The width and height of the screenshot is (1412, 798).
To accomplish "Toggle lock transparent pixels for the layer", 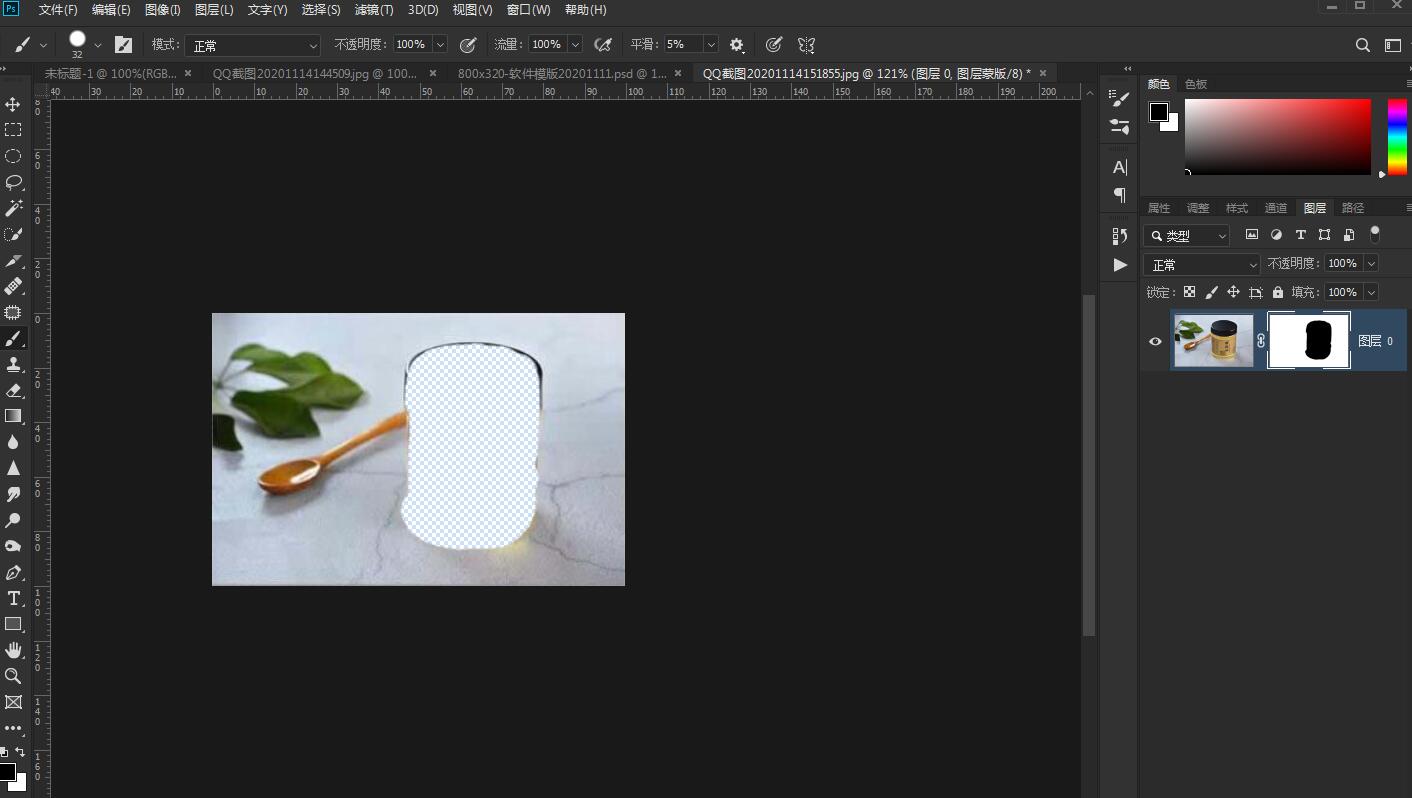I will pyautogui.click(x=1189, y=292).
